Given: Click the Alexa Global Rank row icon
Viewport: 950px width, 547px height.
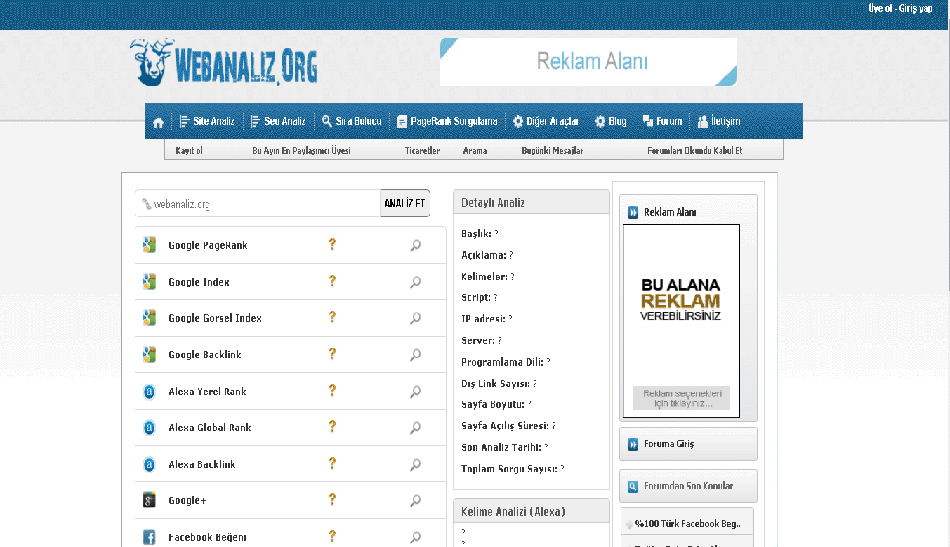Looking at the screenshot, I should click(149, 428).
